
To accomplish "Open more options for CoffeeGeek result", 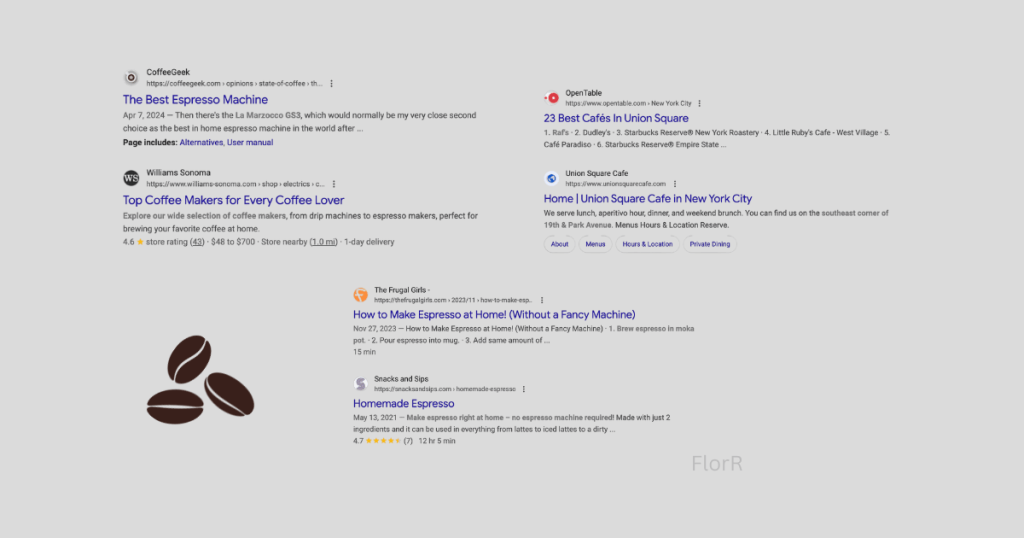I will (x=332, y=84).
